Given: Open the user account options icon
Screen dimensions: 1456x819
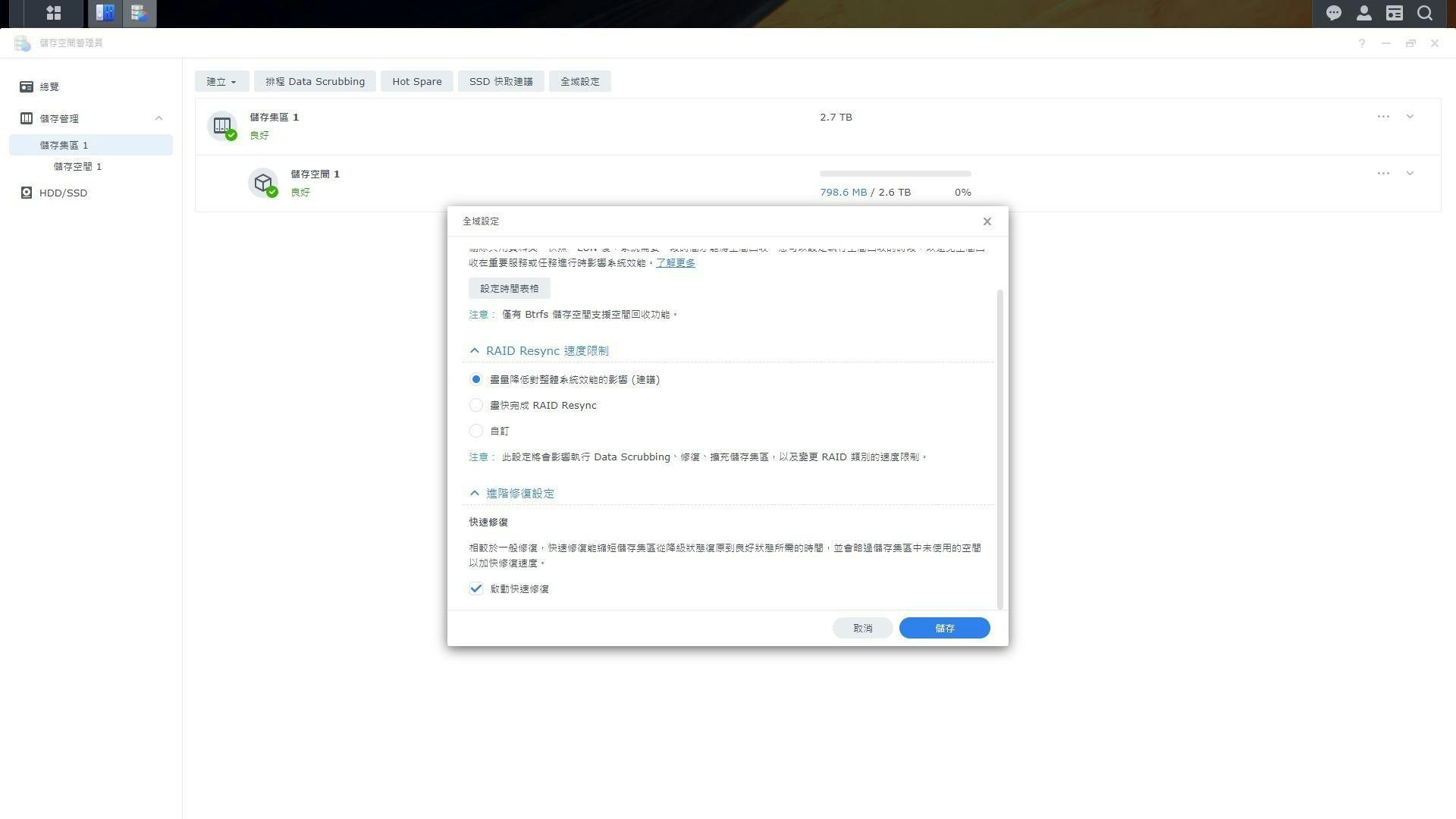Looking at the screenshot, I should pyautogui.click(x=1363, y=13).
